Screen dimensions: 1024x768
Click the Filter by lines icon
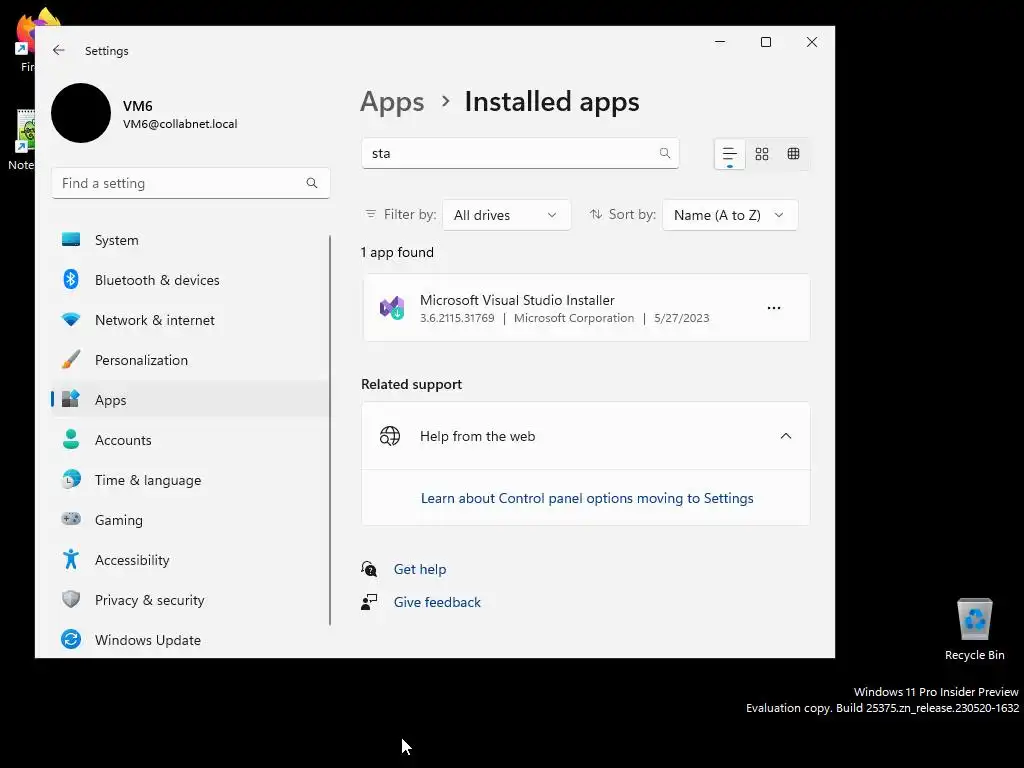(370, 214)
